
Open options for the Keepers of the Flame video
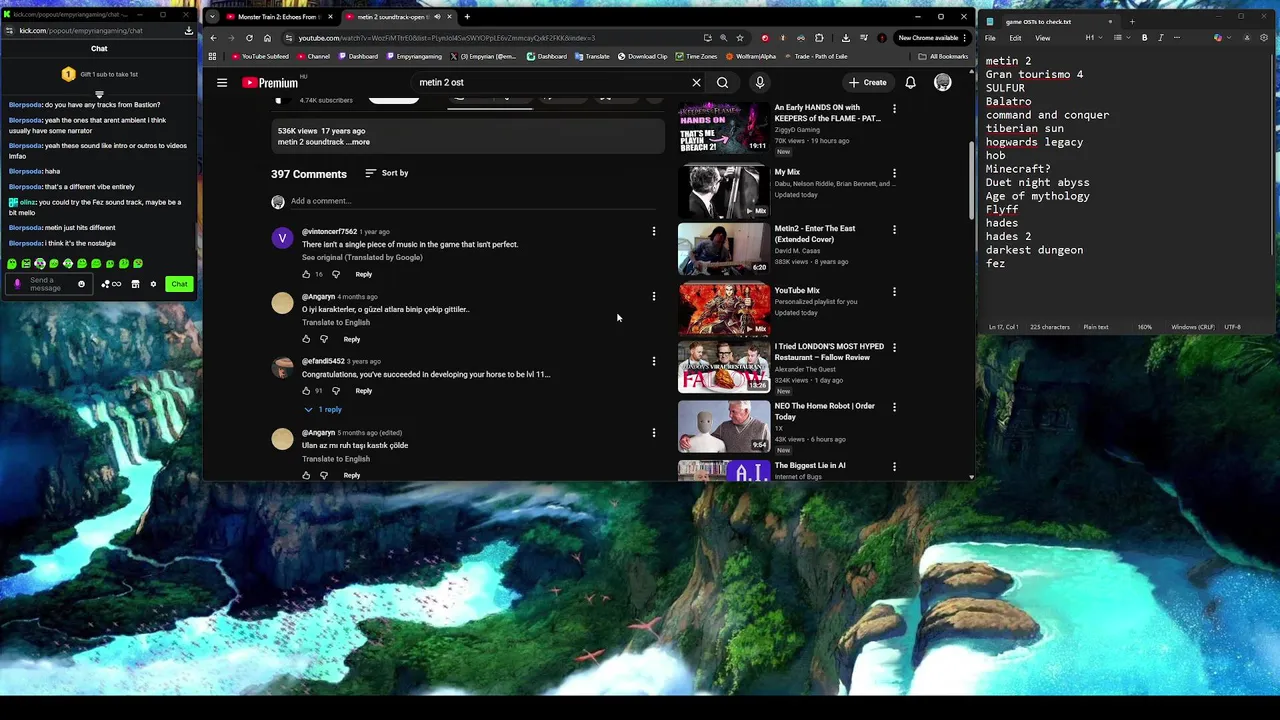(894, 108)
